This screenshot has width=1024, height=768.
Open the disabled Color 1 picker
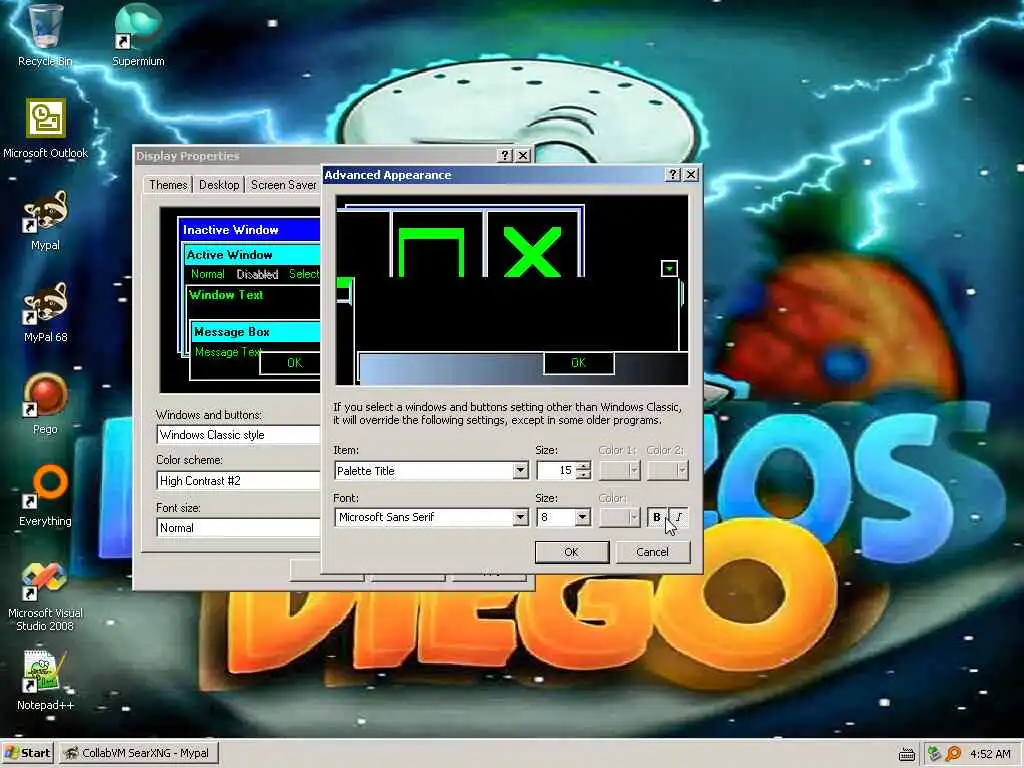(x=620, y=470)
